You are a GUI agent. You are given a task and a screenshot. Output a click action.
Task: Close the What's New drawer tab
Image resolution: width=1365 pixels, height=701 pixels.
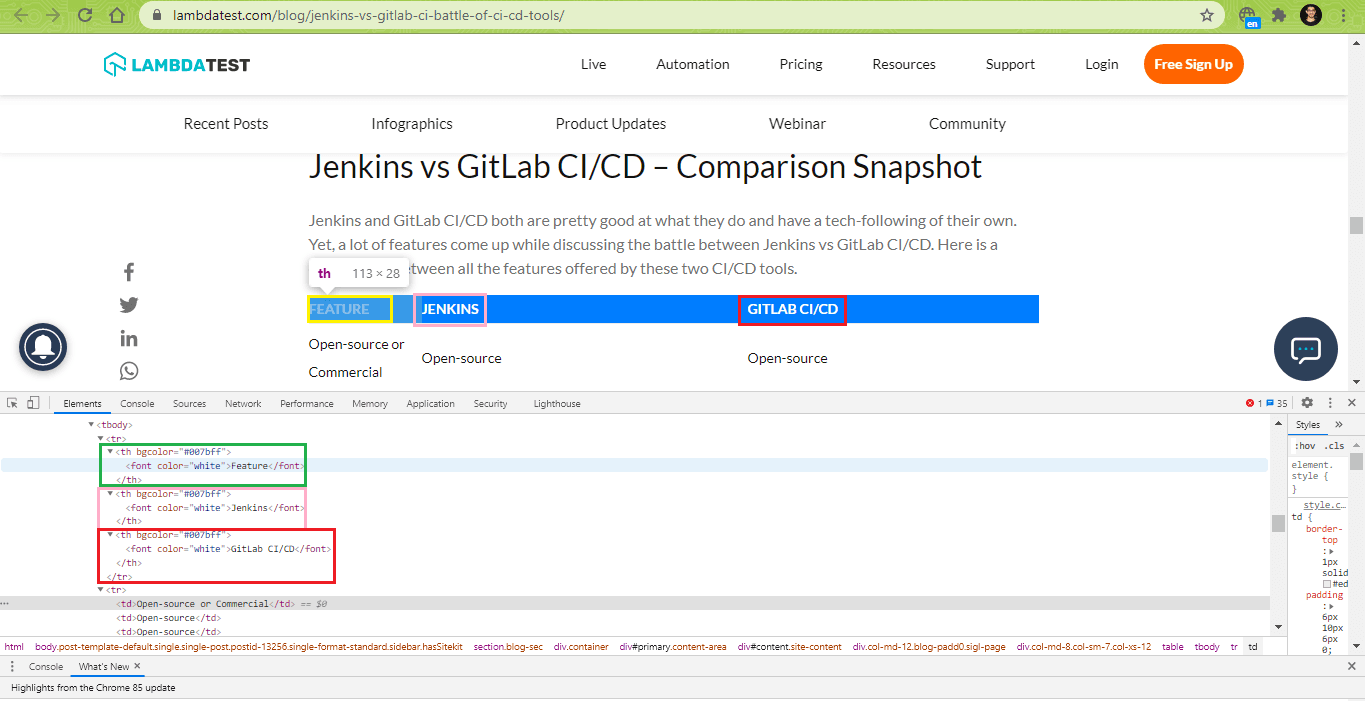[x=137, y=666]
